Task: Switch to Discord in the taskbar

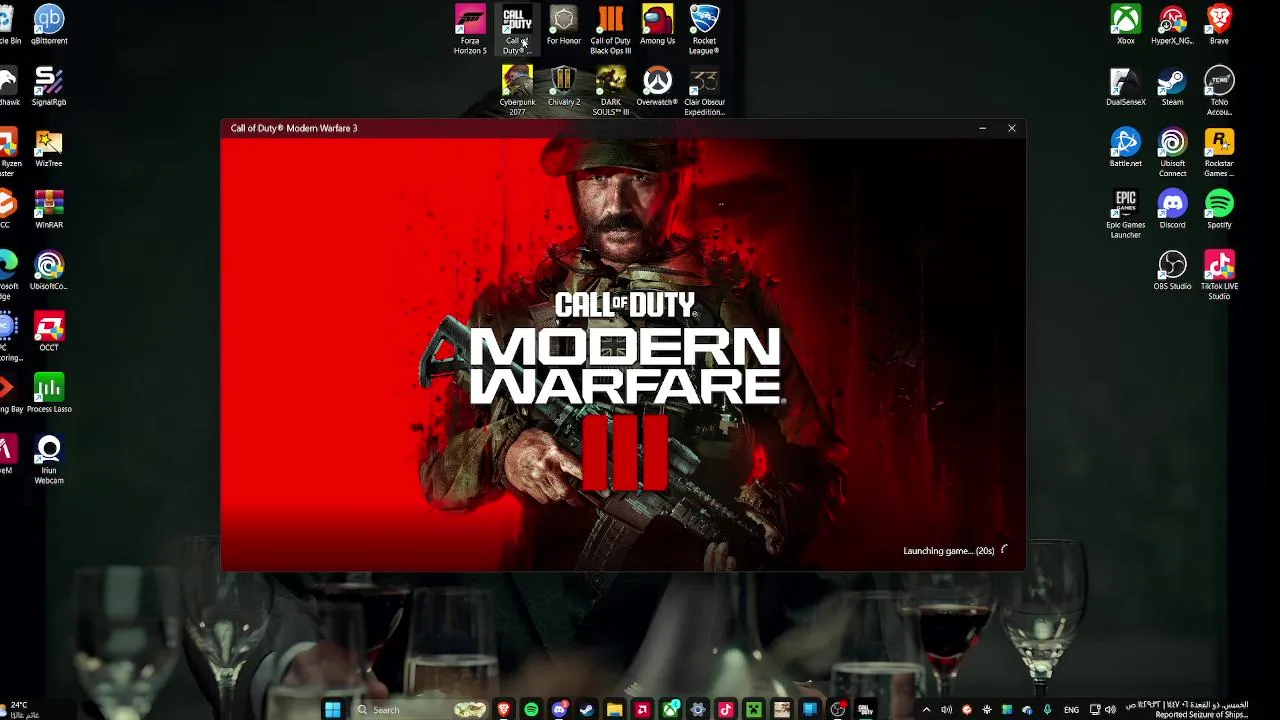Action: [559, 709]
